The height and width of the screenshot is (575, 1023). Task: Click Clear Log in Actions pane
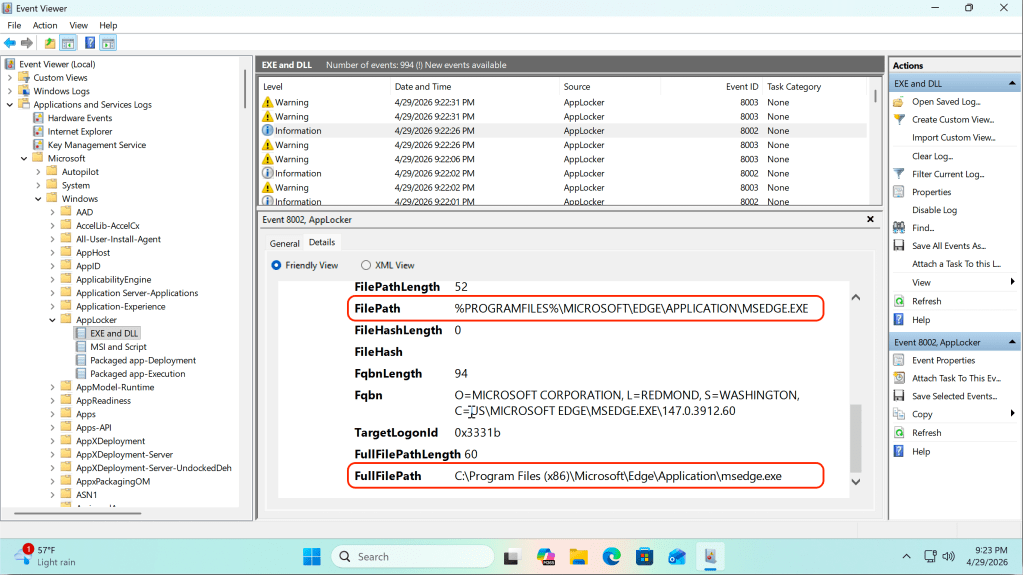click(x=932, y=156)
